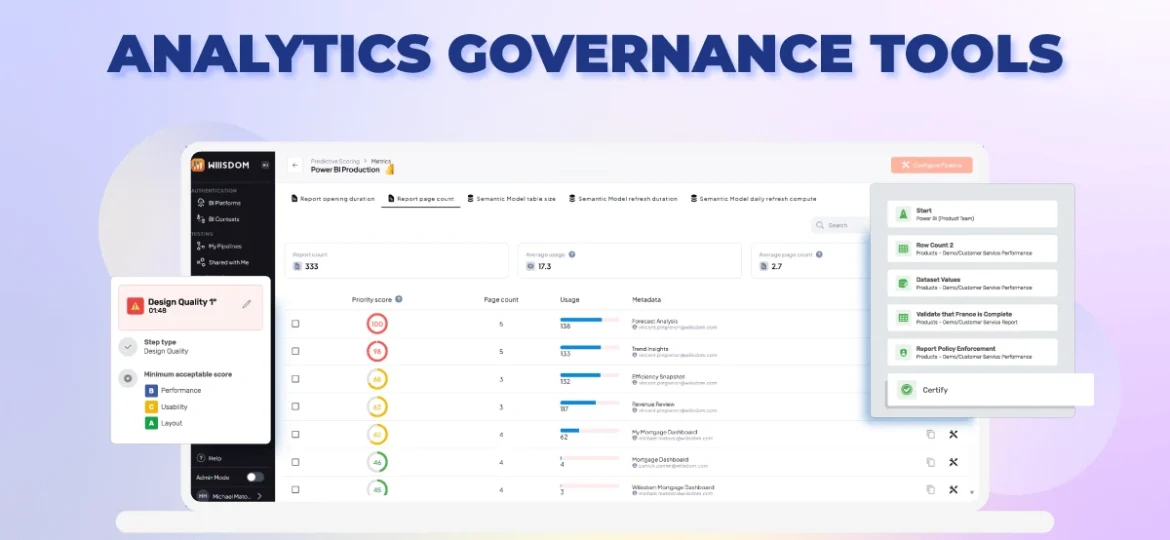Open Validate that France is Complete step

point(972,318)
